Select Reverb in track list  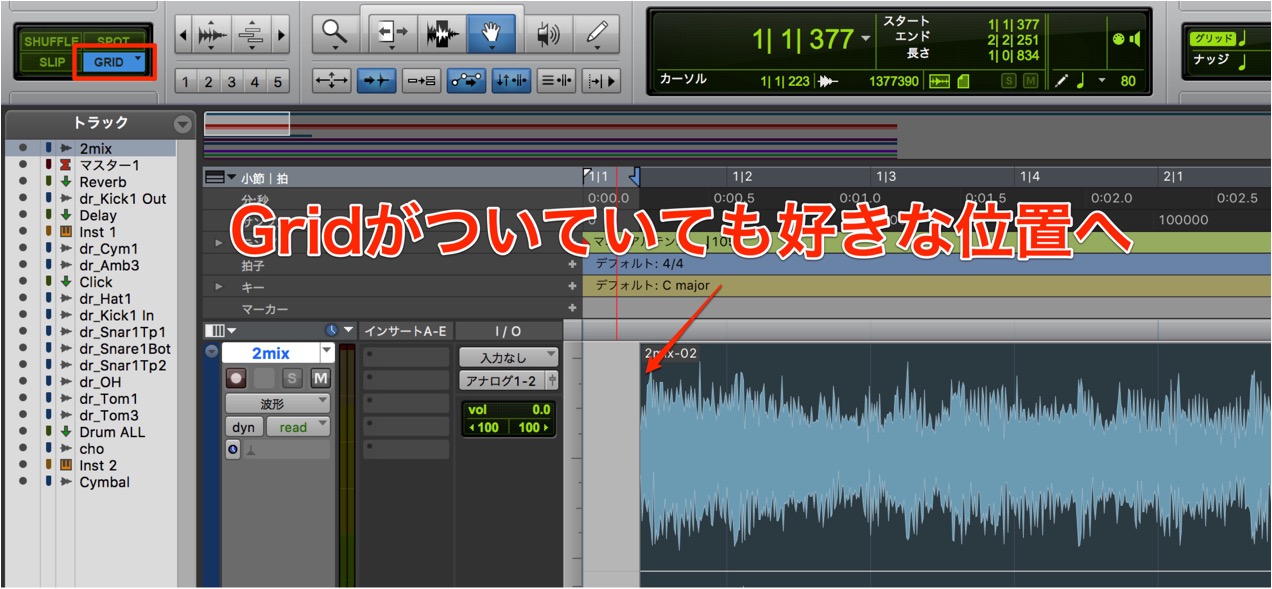tap(103, 182)
